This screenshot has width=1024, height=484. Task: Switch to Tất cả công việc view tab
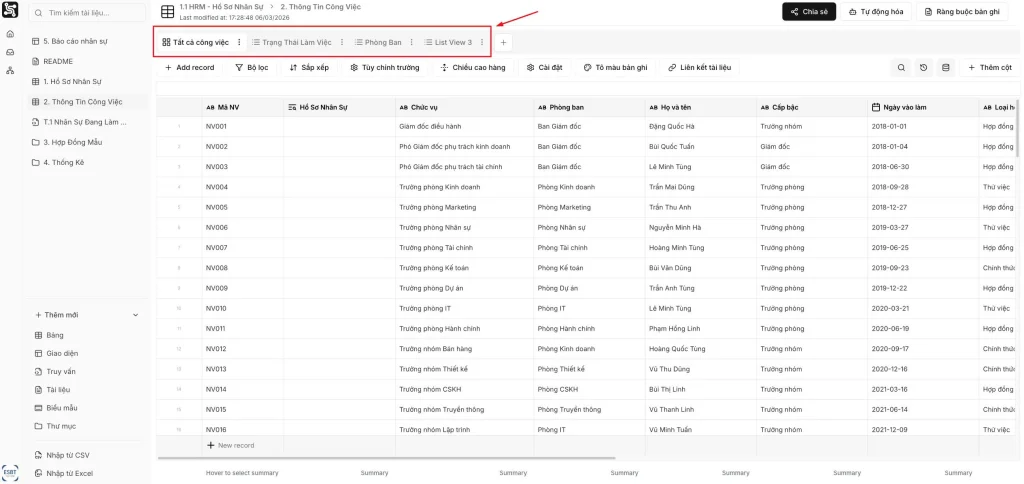click(196, 42)
